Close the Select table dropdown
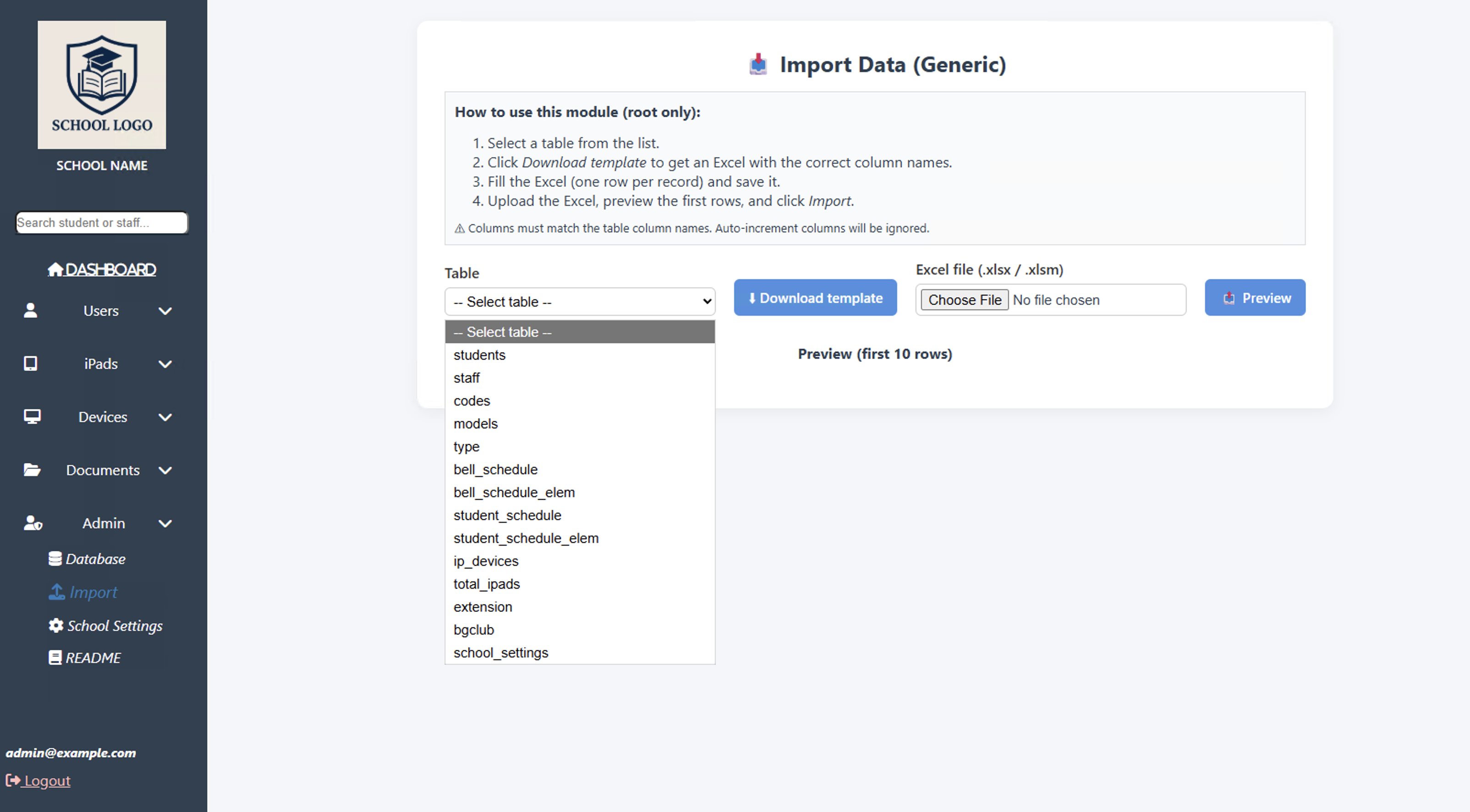1470x812 pixels. (x=579, y=301)
